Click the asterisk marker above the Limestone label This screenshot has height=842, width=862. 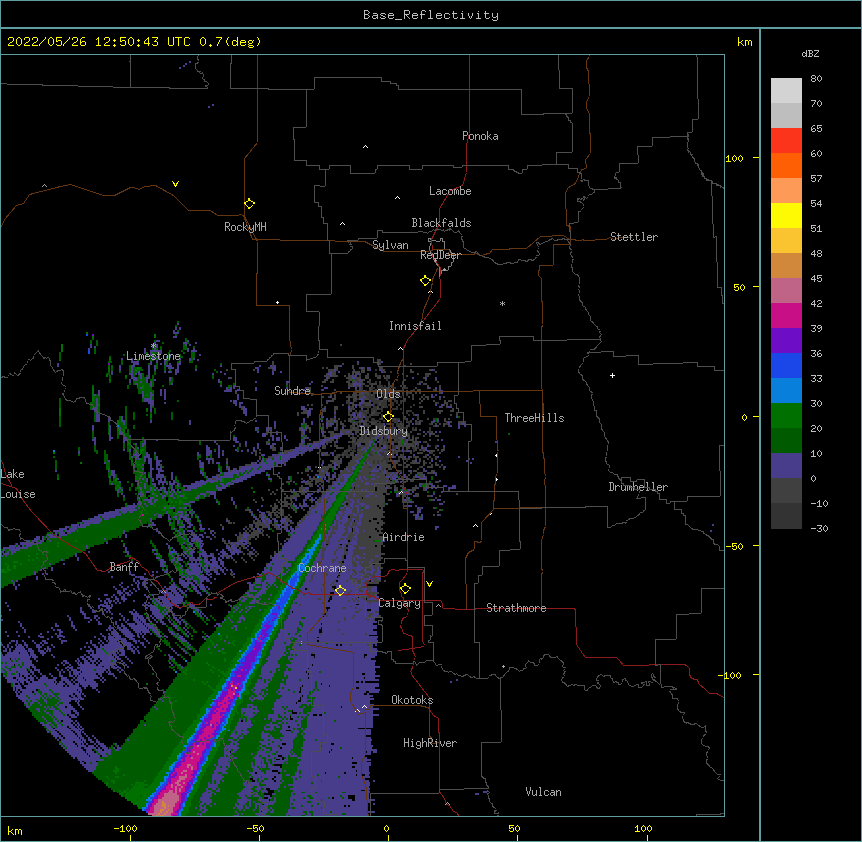(x=153, y=346)
